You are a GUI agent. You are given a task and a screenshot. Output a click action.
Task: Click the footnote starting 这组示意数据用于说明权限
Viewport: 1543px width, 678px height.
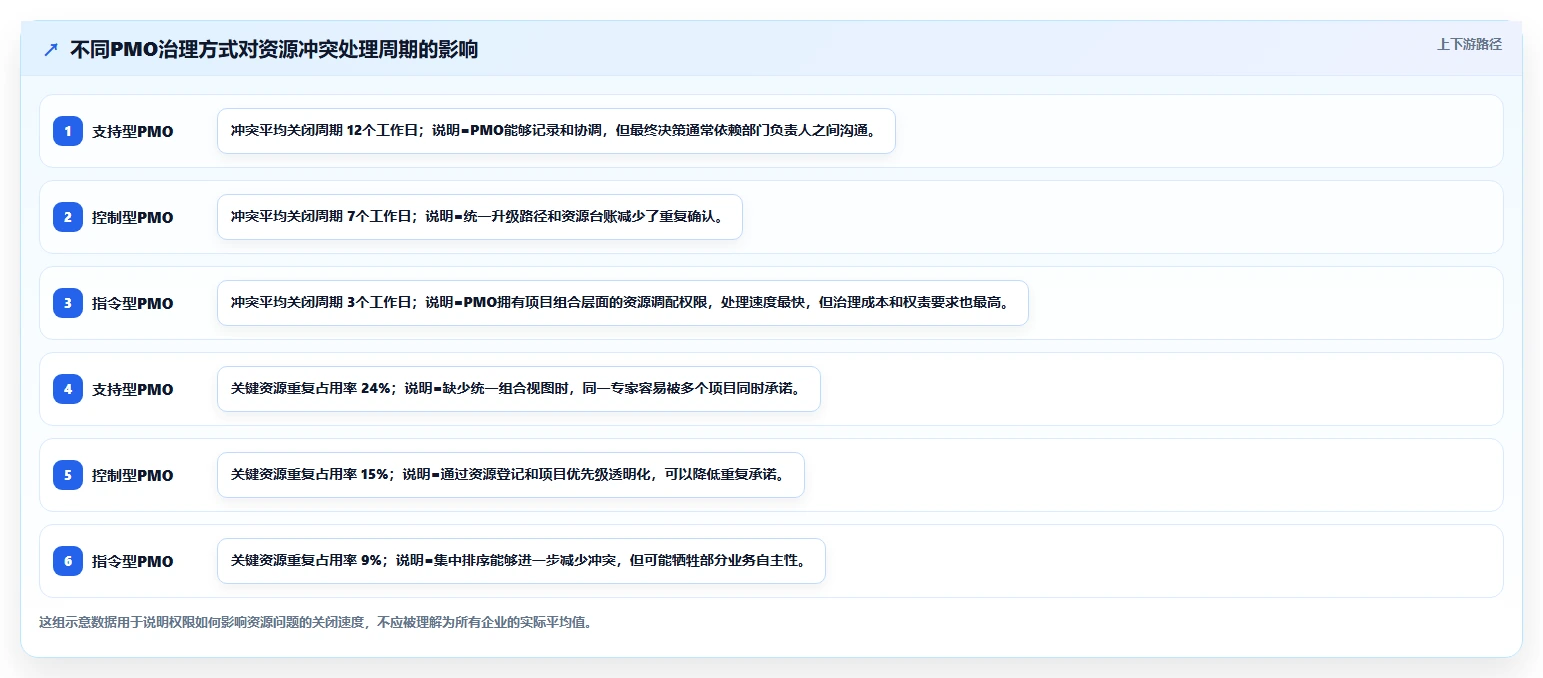(x=316, y=622)
